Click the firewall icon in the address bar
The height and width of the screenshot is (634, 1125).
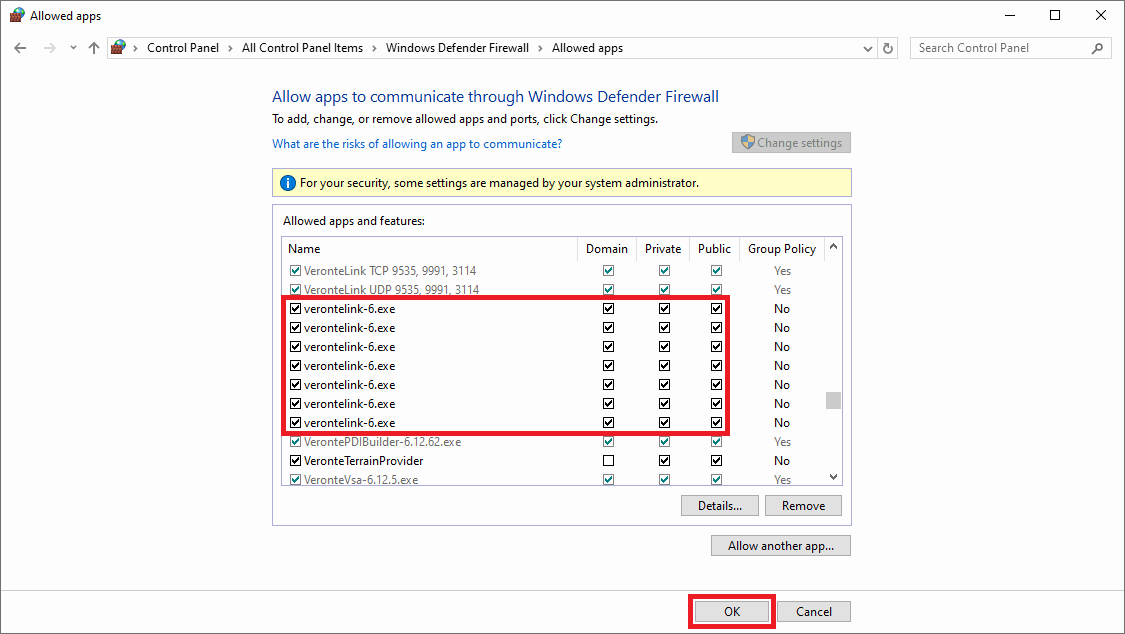119,48
